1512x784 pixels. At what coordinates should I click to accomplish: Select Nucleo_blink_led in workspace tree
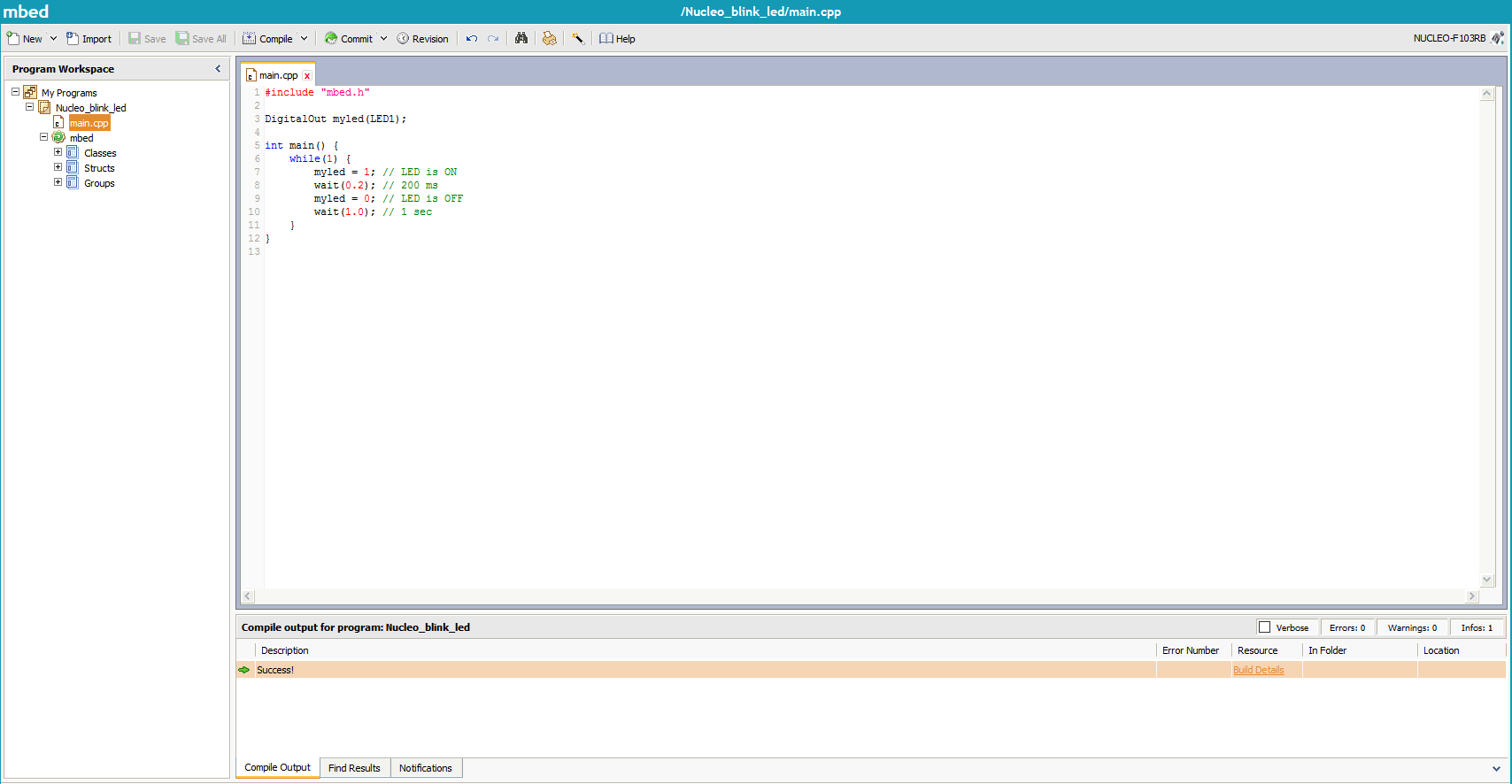tap(90, 108)
